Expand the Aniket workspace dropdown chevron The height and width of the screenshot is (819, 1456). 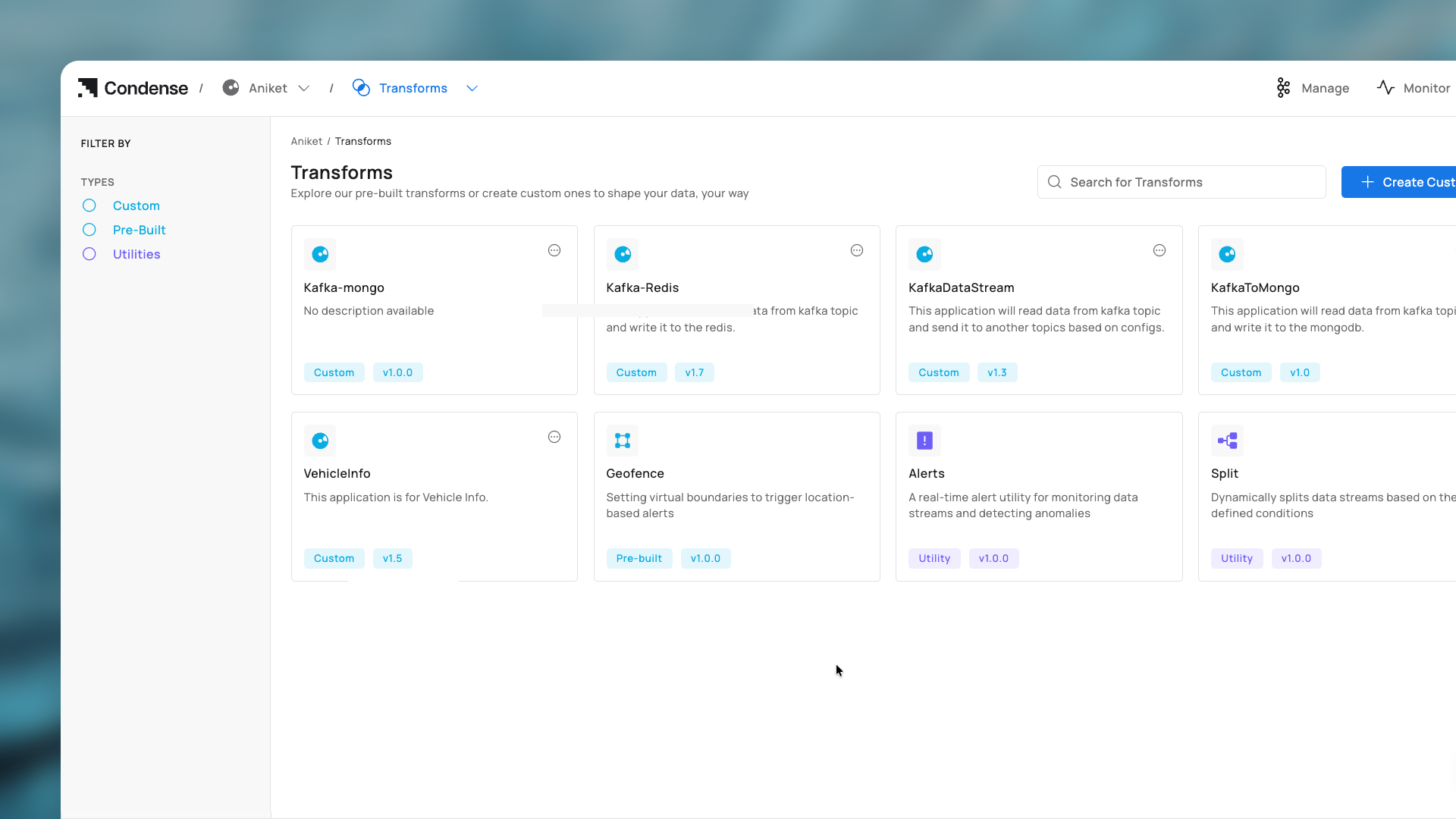point(304,88)
